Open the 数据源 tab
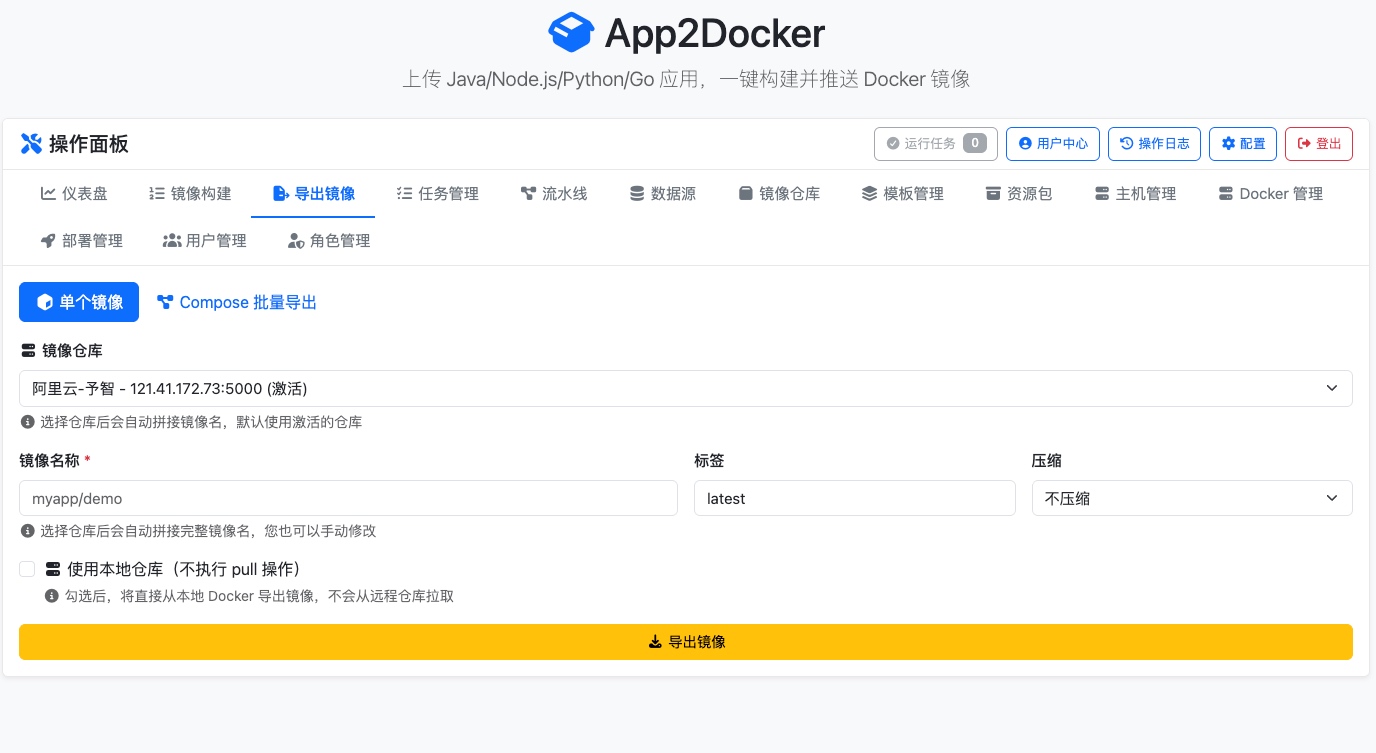 click(x=662, y=194)
